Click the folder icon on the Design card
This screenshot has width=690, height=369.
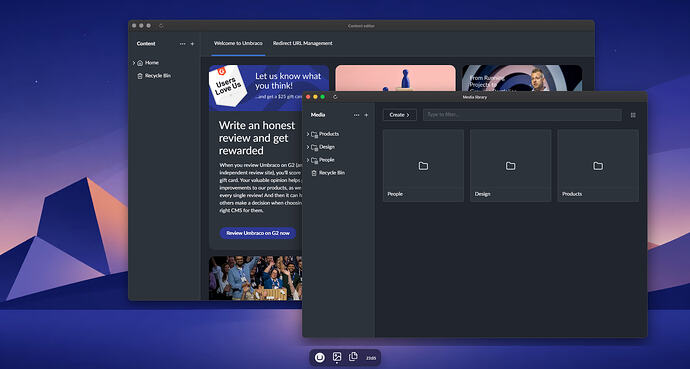510,166
